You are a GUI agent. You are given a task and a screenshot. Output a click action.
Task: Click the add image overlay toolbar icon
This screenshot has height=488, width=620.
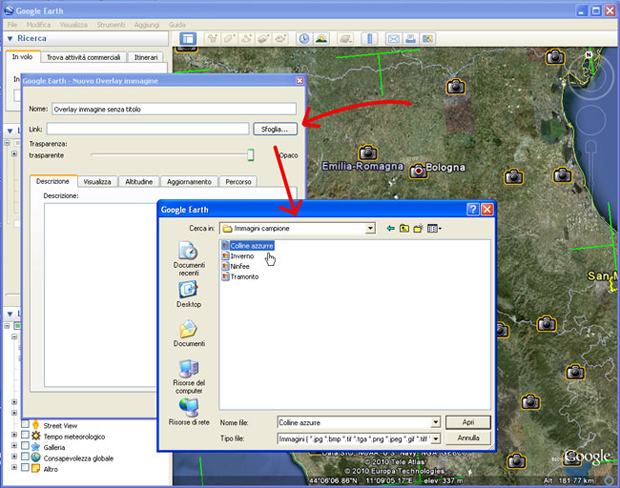(263, 39)
